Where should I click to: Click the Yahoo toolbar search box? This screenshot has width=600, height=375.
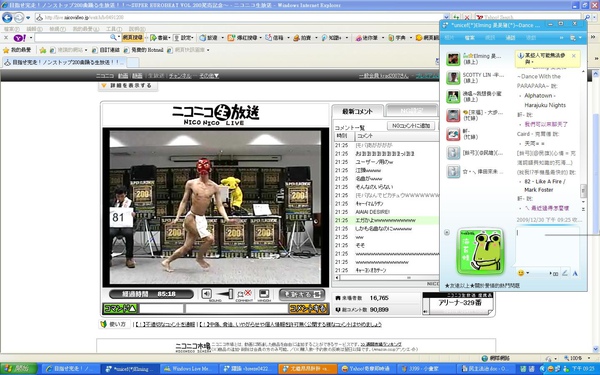(x=72, y=38)
